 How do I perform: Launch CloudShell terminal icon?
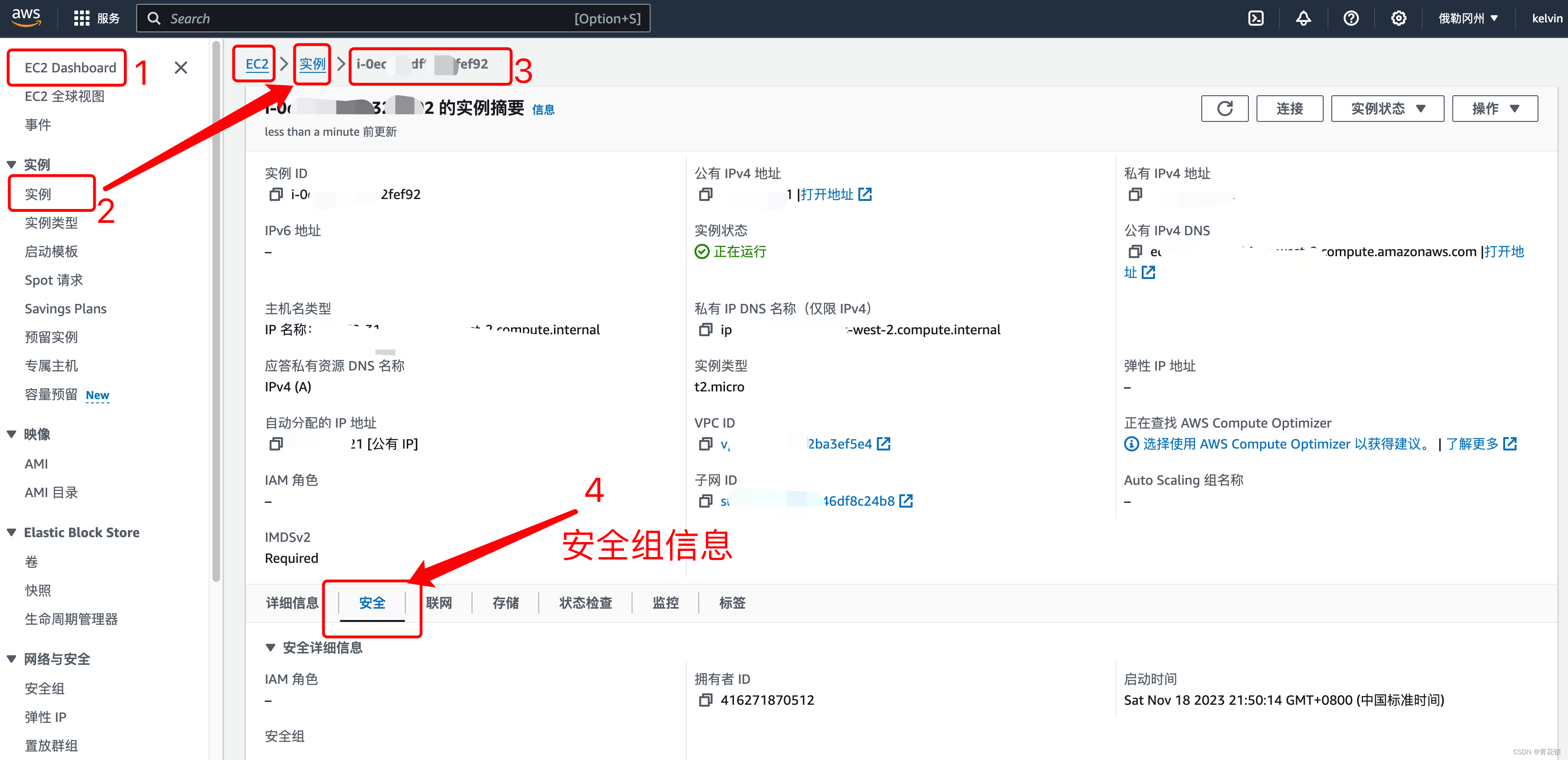click(1256, 18)
